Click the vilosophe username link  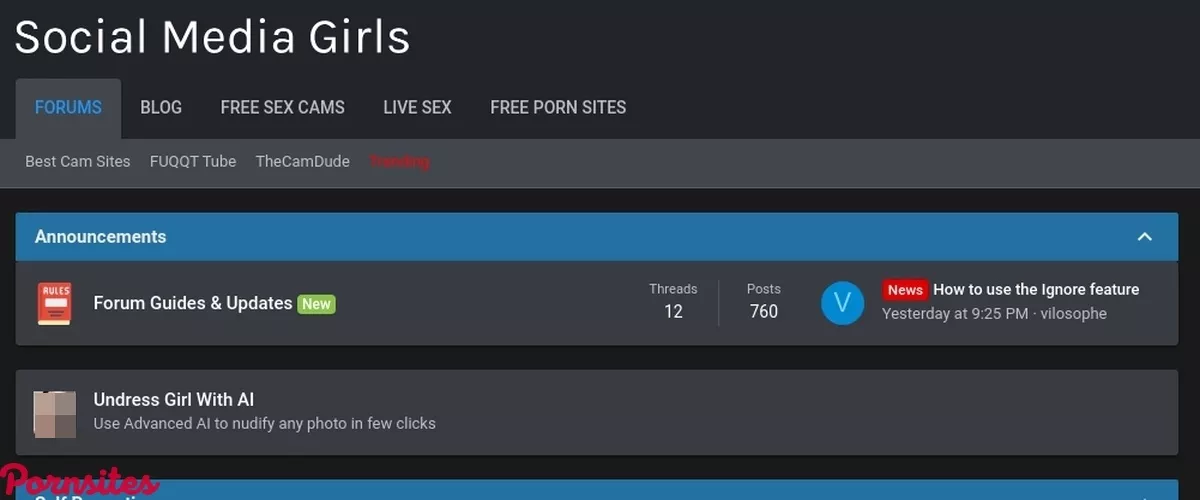pyautogui.click(x=1073, y=314)
